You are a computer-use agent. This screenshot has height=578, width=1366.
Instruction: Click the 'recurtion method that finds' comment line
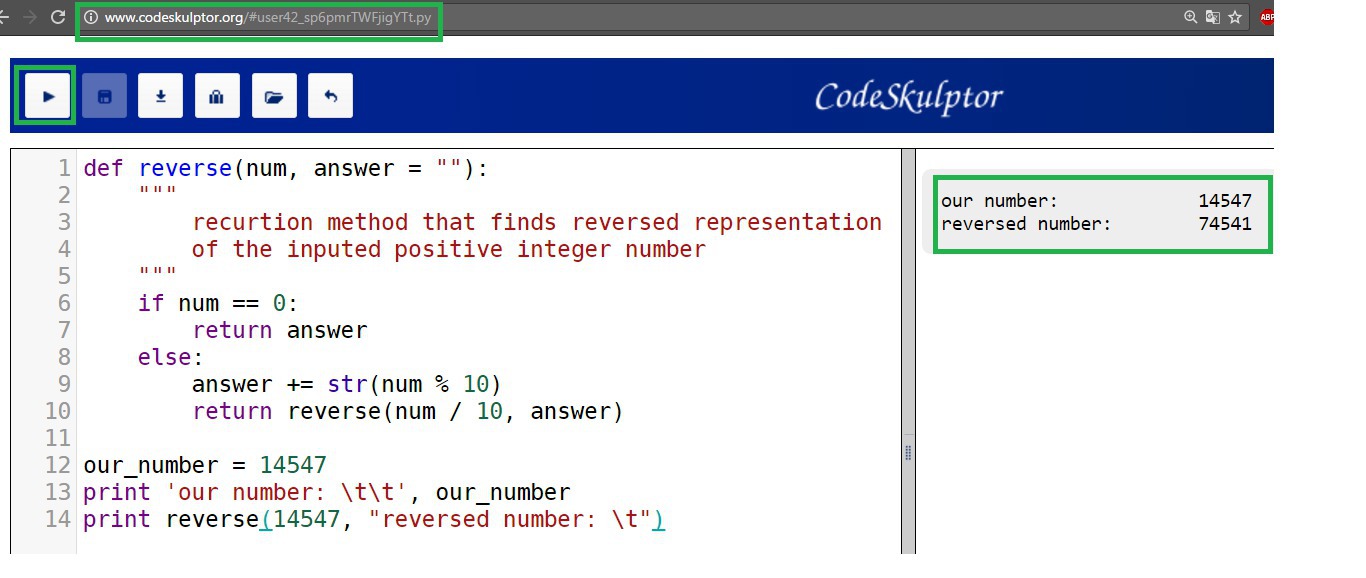pos(537,222)
